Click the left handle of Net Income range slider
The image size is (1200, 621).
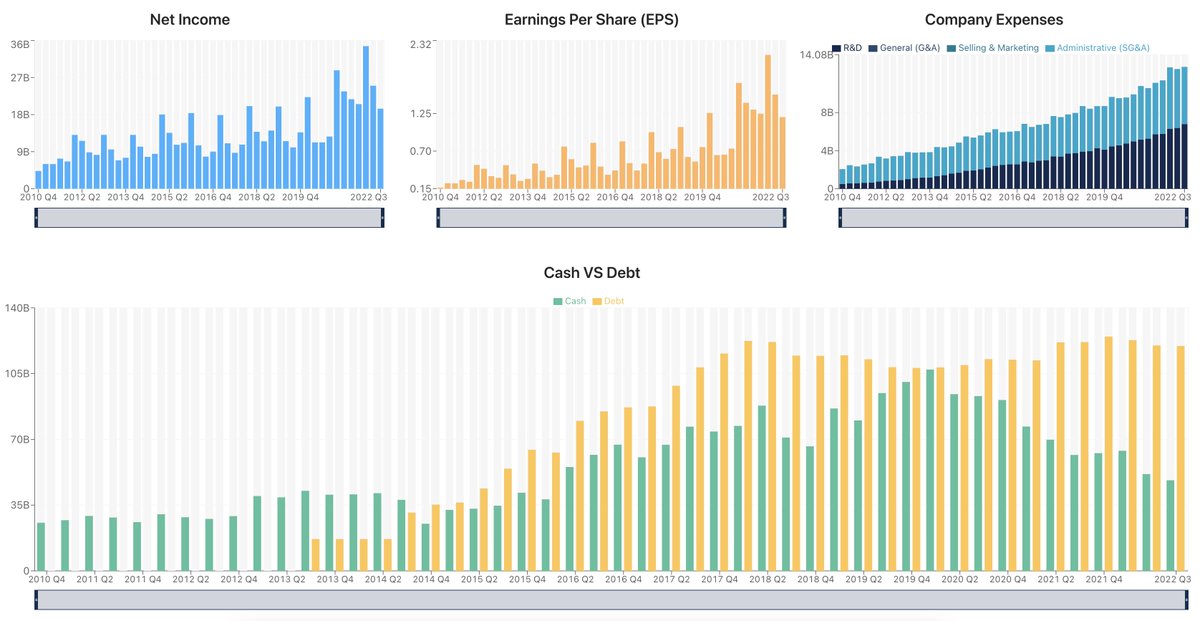click(36, 218)
